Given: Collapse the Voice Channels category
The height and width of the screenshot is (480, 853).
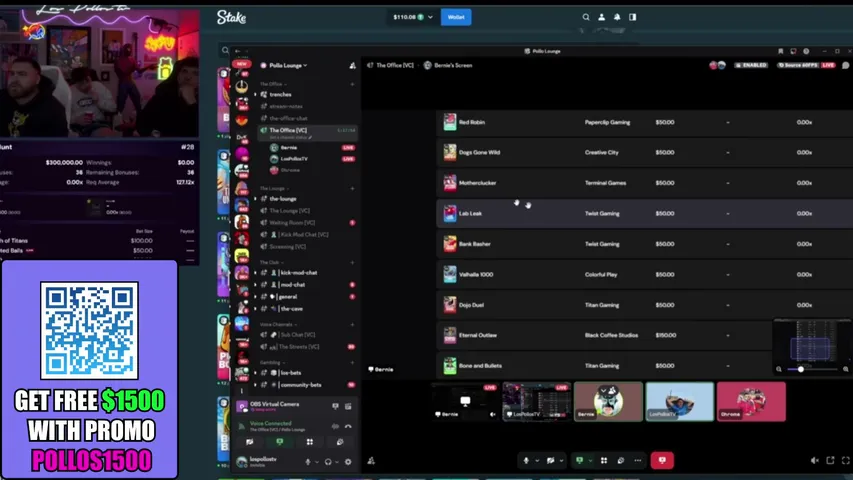Looking at the screenshot, I should 277,324.
